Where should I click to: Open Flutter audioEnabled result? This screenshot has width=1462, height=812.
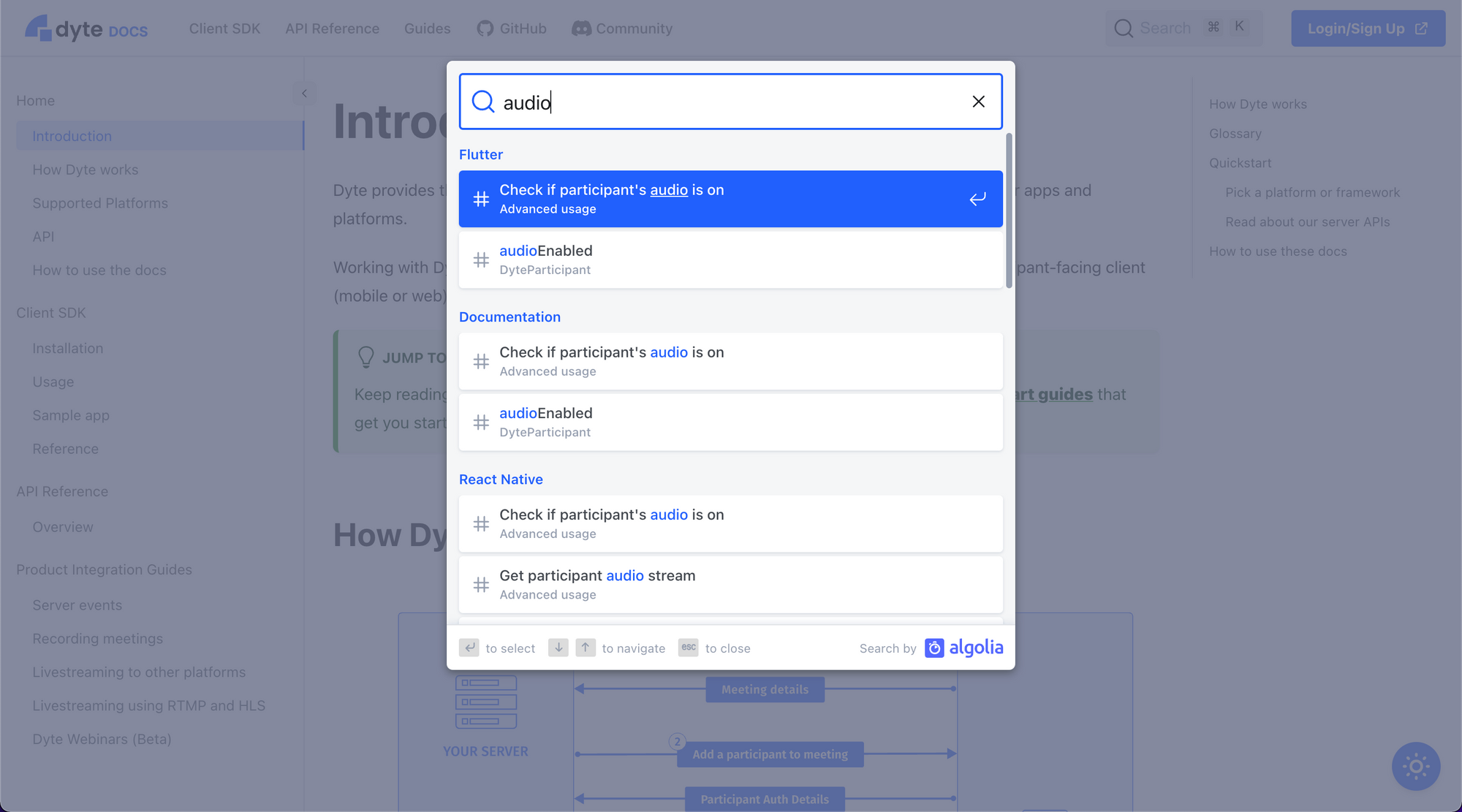coord(730,260)
